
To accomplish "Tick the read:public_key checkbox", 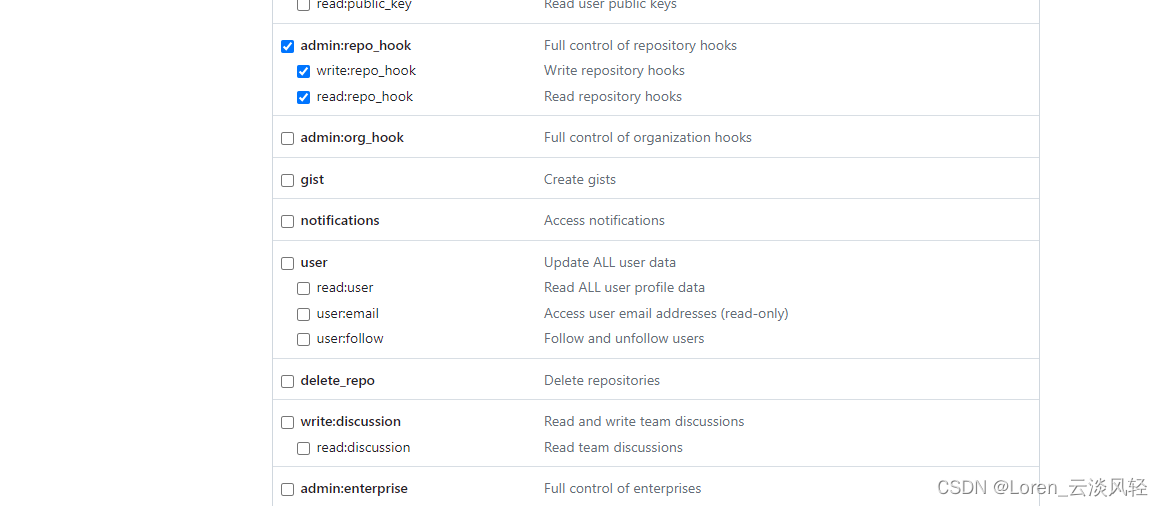I will [303, 4].
